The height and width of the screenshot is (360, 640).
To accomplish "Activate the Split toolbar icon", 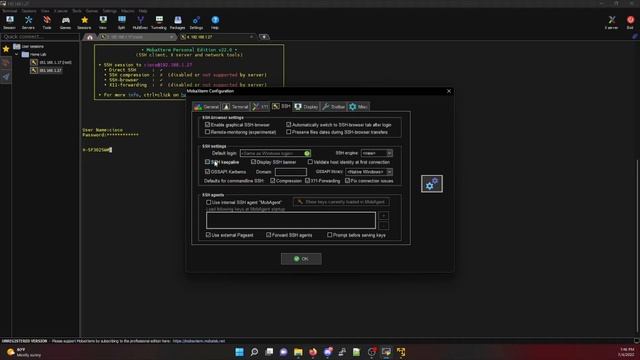I will (x=122, y=22).
